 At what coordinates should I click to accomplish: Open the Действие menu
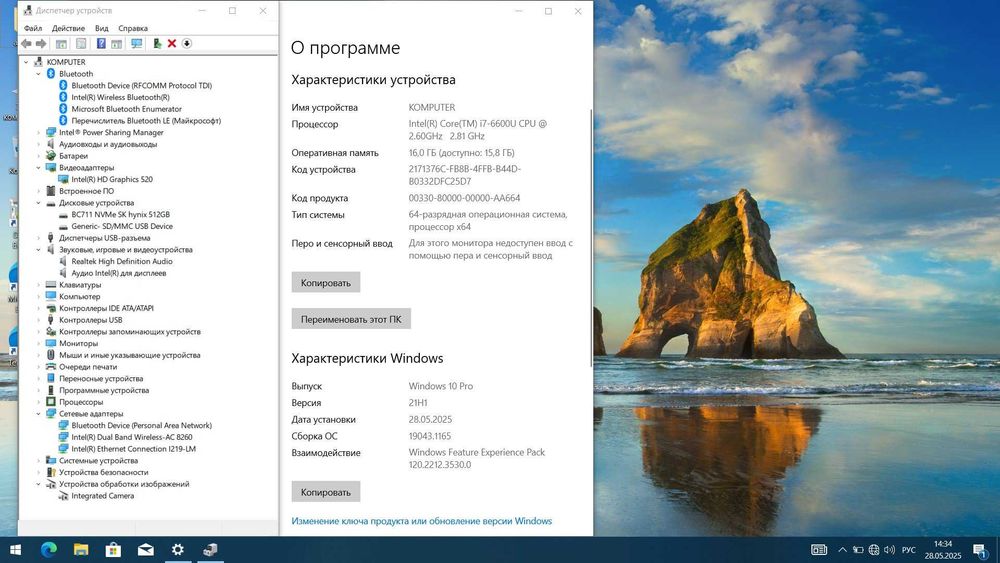[68, 28]
